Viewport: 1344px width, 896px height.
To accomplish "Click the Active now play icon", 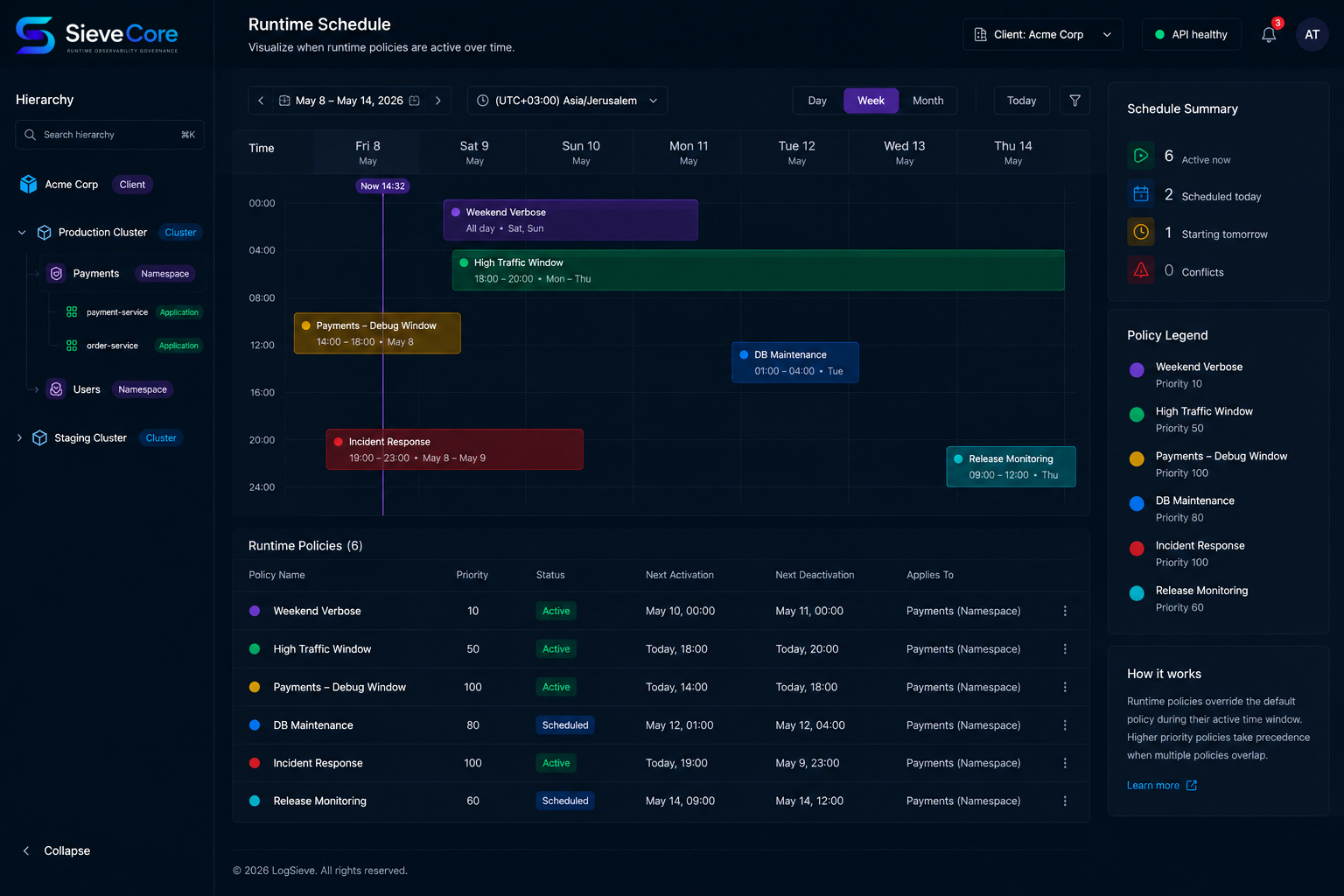I will pos(1141,156).
